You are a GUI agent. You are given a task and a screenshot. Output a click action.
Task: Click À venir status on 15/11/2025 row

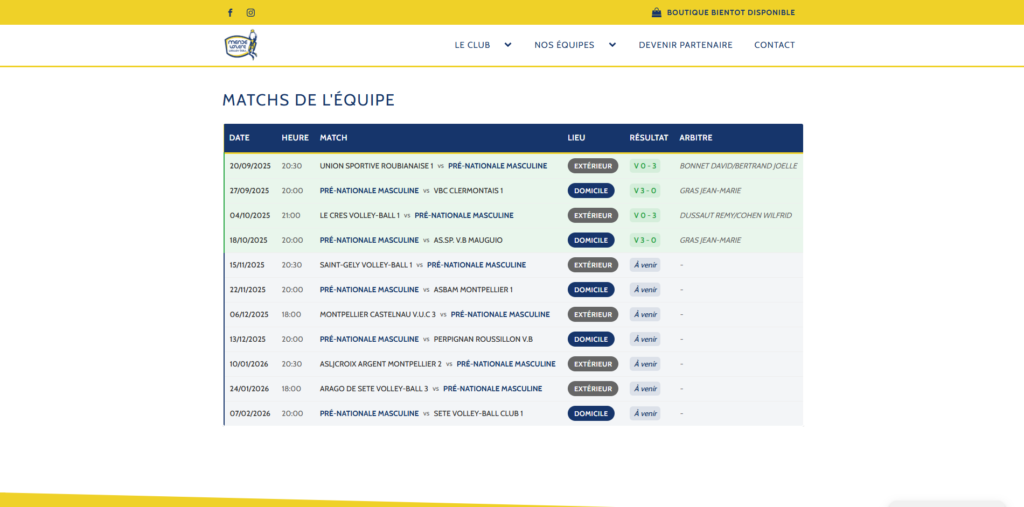tap(645, 265)
